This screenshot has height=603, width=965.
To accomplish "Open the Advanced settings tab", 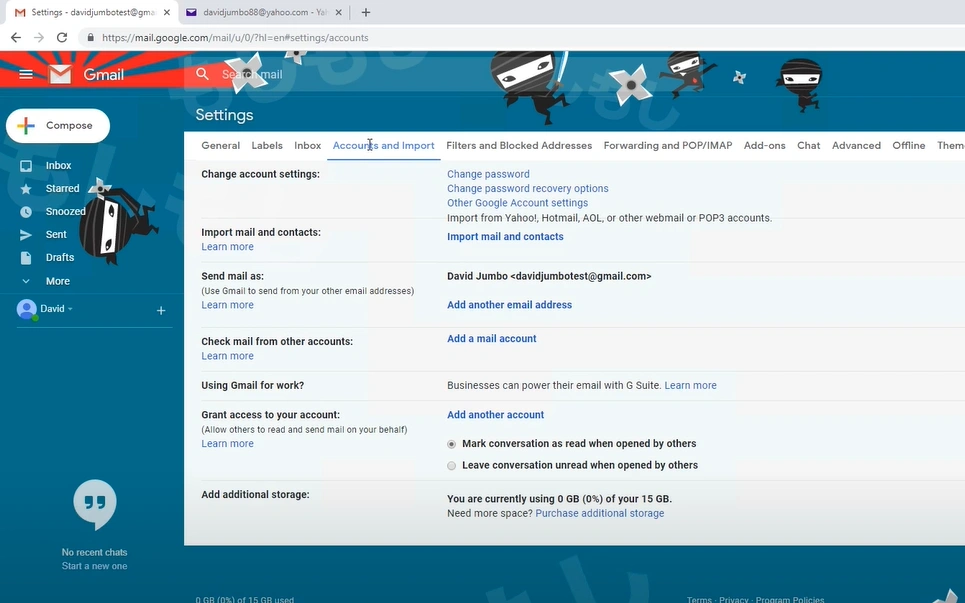I will tap(856, 146).
